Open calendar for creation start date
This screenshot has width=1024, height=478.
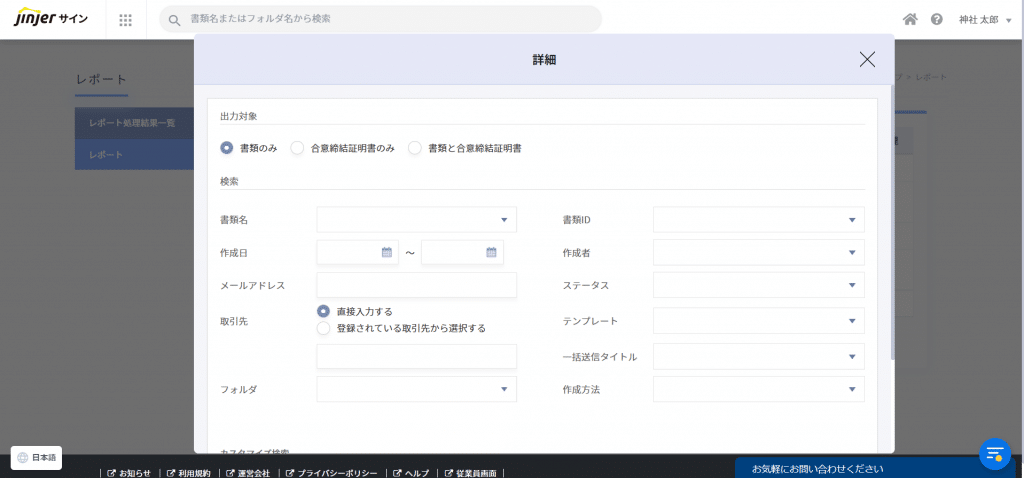387,252
